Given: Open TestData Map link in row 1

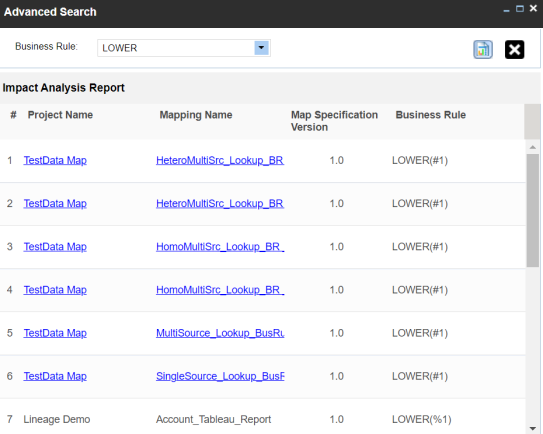Looking at the screenshot, I should click(55, 160).
